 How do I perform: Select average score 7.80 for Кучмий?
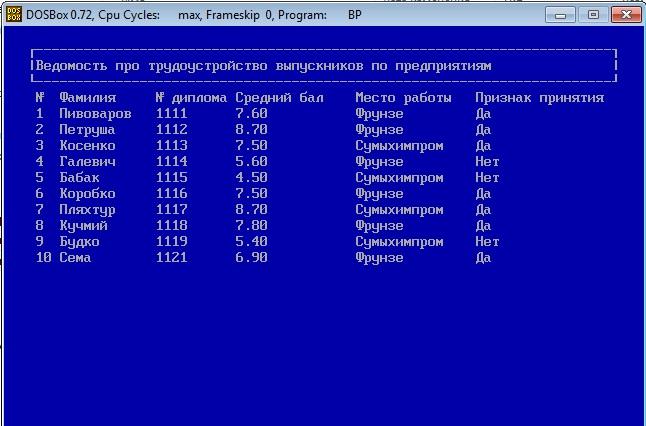(251, 226)
